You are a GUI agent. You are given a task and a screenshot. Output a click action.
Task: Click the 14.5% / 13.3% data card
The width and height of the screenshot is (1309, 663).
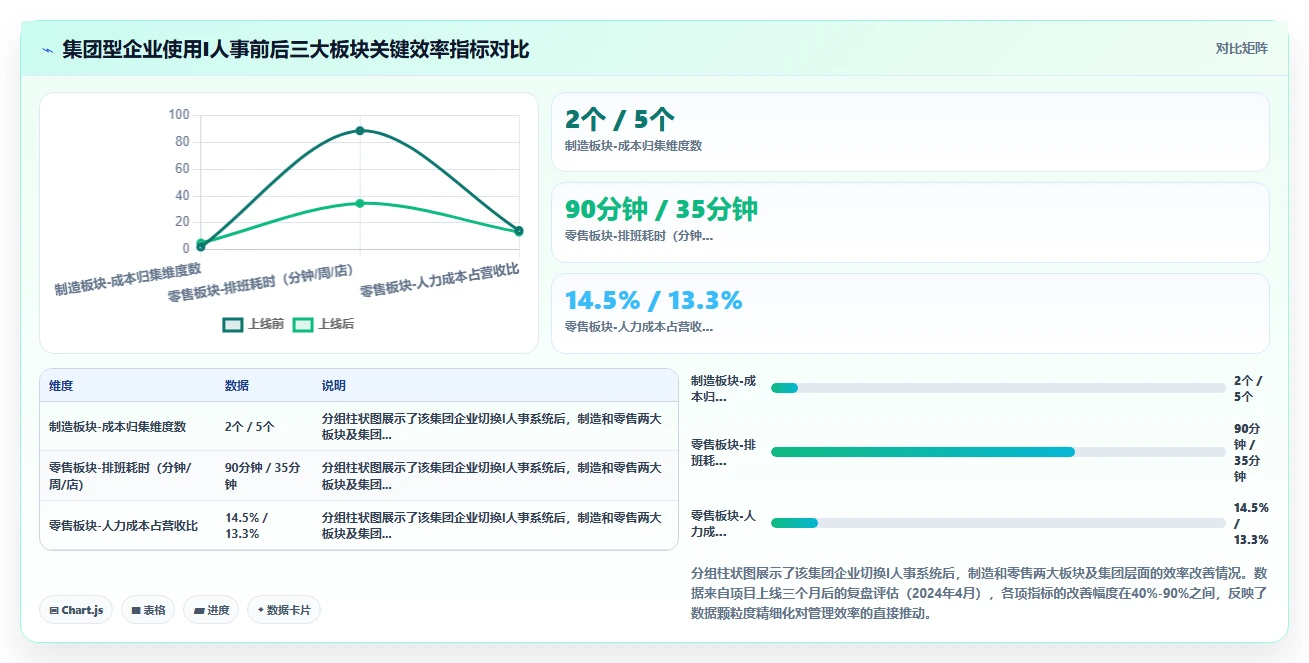coord(910,313)
